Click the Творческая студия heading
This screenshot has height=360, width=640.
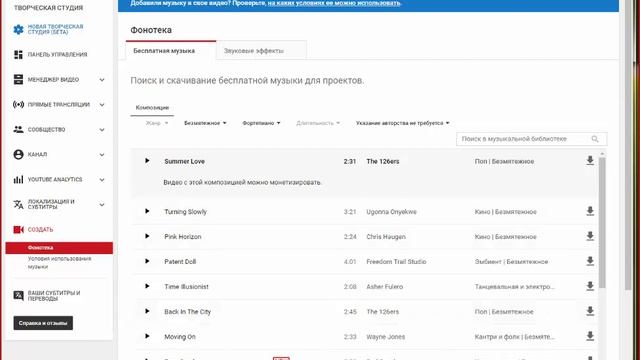click(x=49, y=8)
